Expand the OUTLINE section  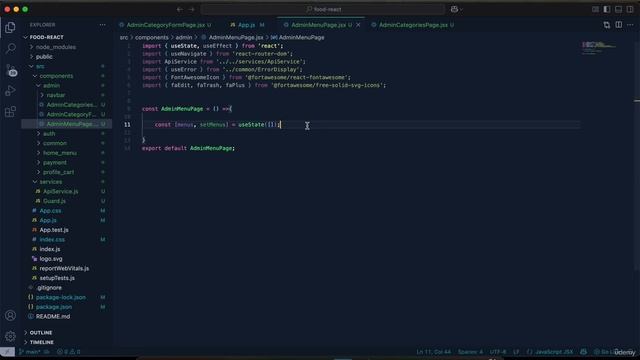pyautogui.click(x=41, y=333)
